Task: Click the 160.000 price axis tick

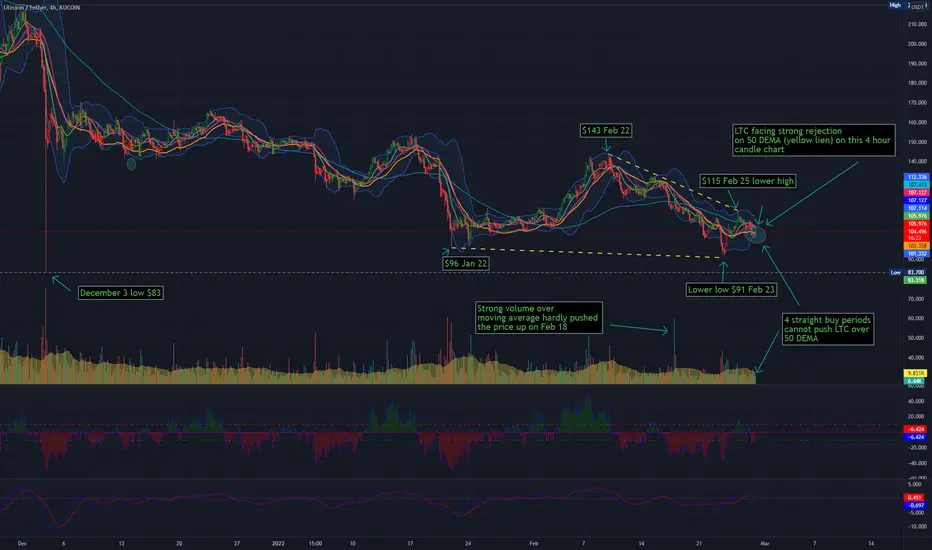Action: point(917,122)
